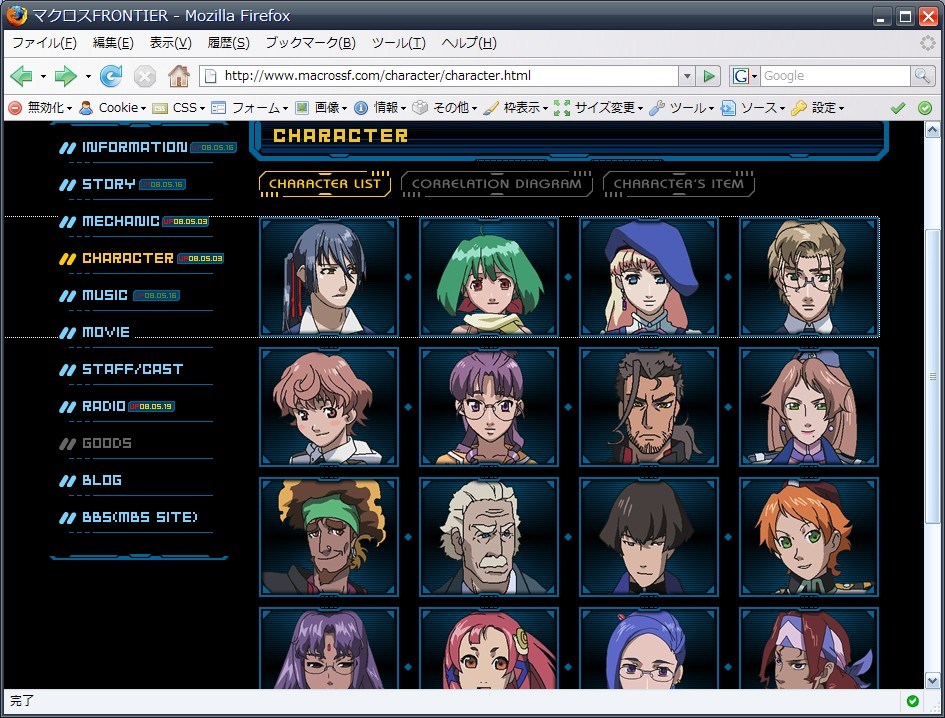Click the vertical page scrollbar thumb
This screenshot has width=945, height=718.
point(933,375)
